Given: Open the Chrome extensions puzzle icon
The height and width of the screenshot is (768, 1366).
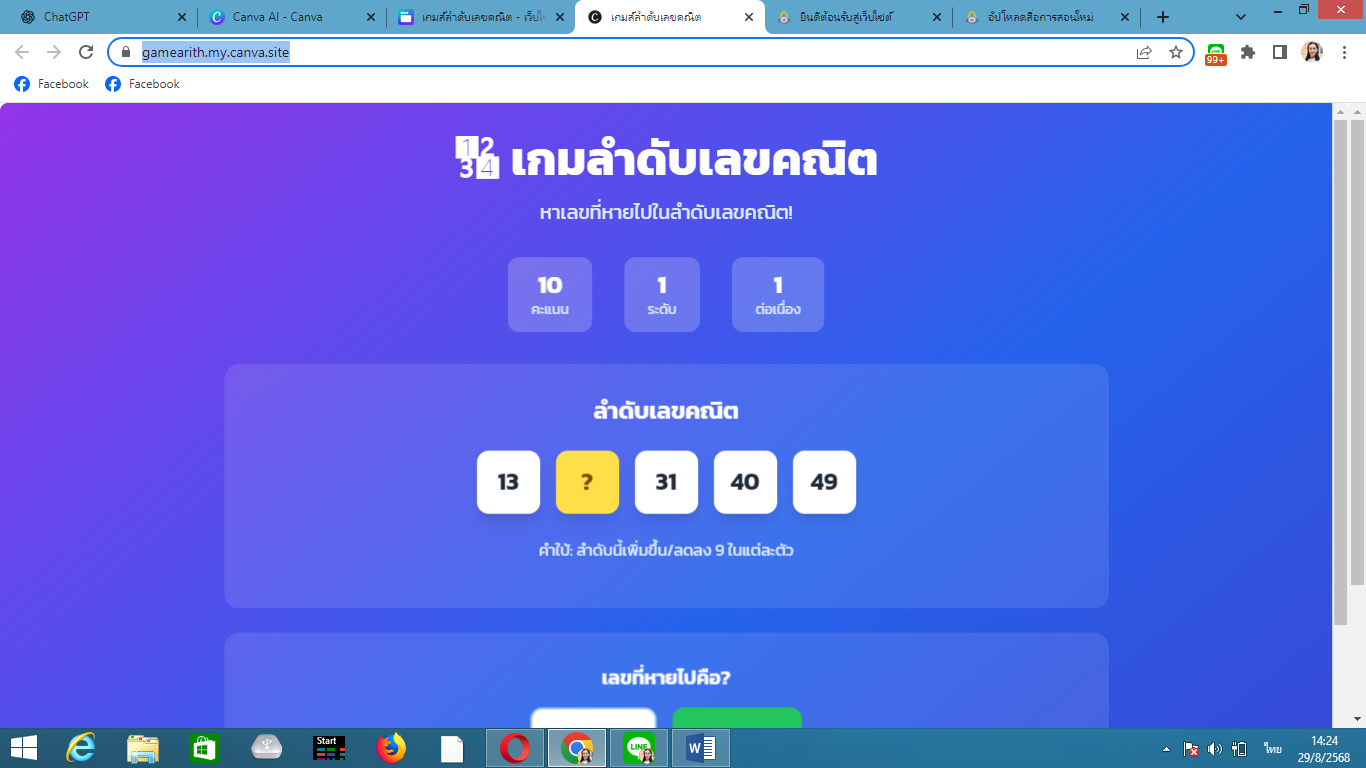Looking at the screenshot, I should [x=1248, y=50].
